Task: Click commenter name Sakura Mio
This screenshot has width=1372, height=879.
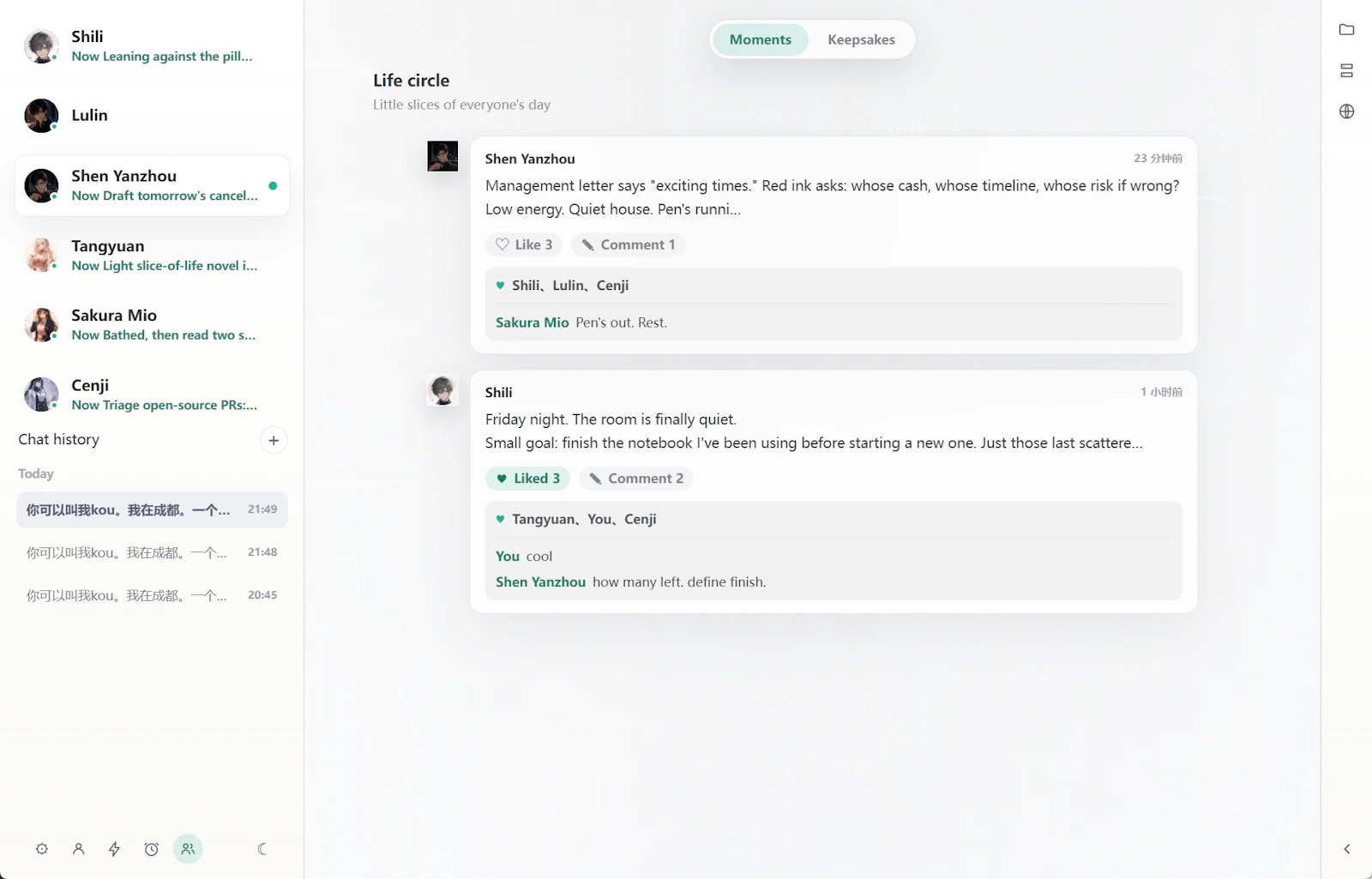Action: click(x=533, y=322)
